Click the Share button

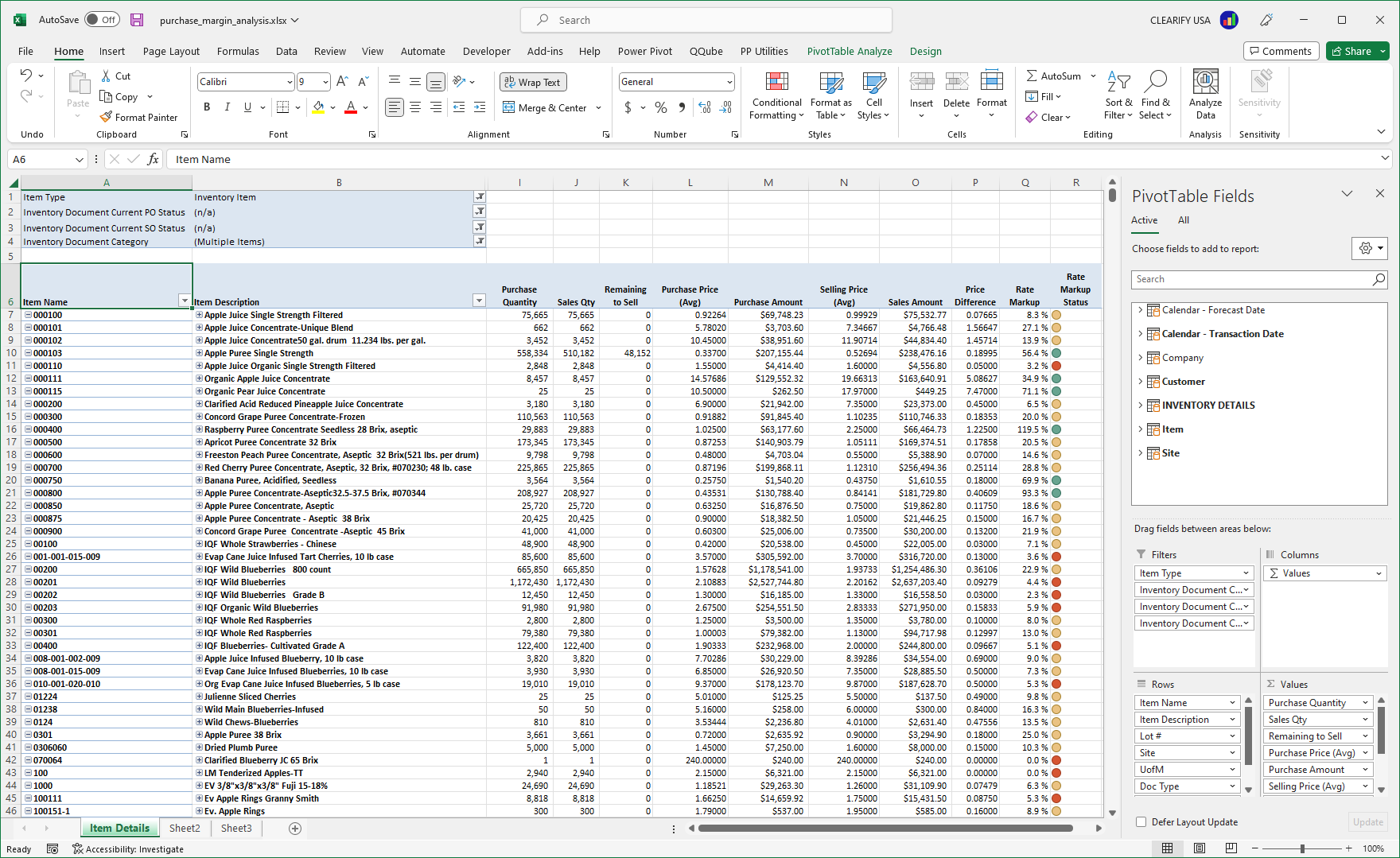pyautogui.click(x=1357, y=50)
